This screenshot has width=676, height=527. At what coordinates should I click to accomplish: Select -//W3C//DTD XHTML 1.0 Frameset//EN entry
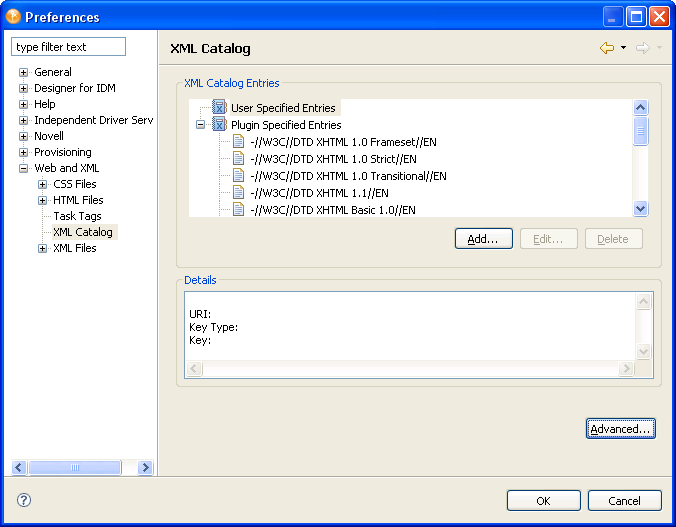343,142
